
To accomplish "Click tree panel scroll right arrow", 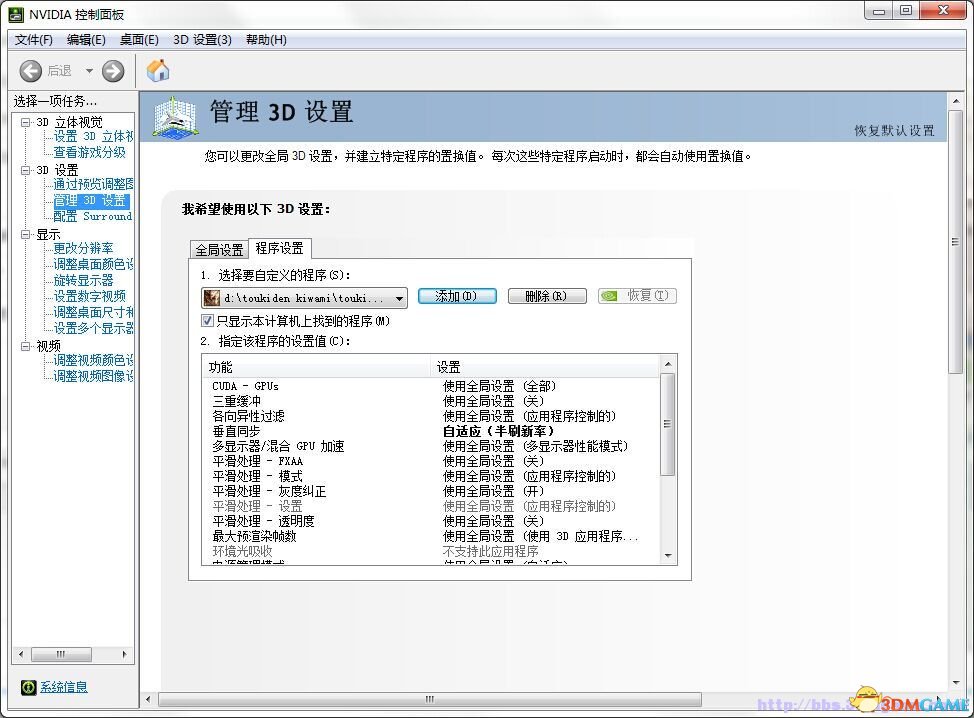I will click(125, 655).
